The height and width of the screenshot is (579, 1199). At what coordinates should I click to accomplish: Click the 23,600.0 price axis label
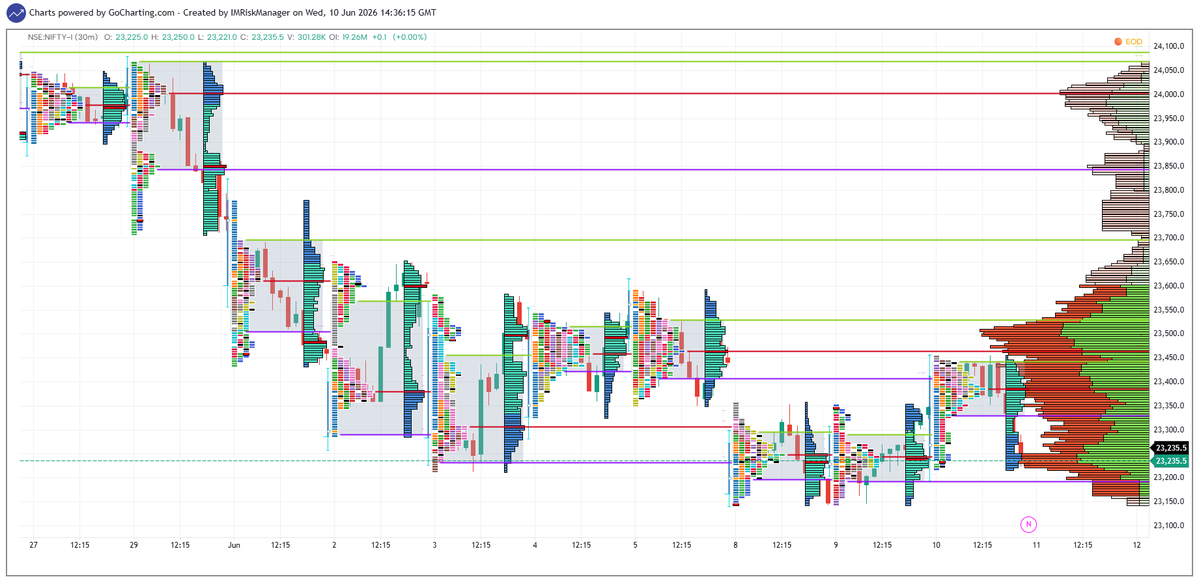tap(1171, 285)
